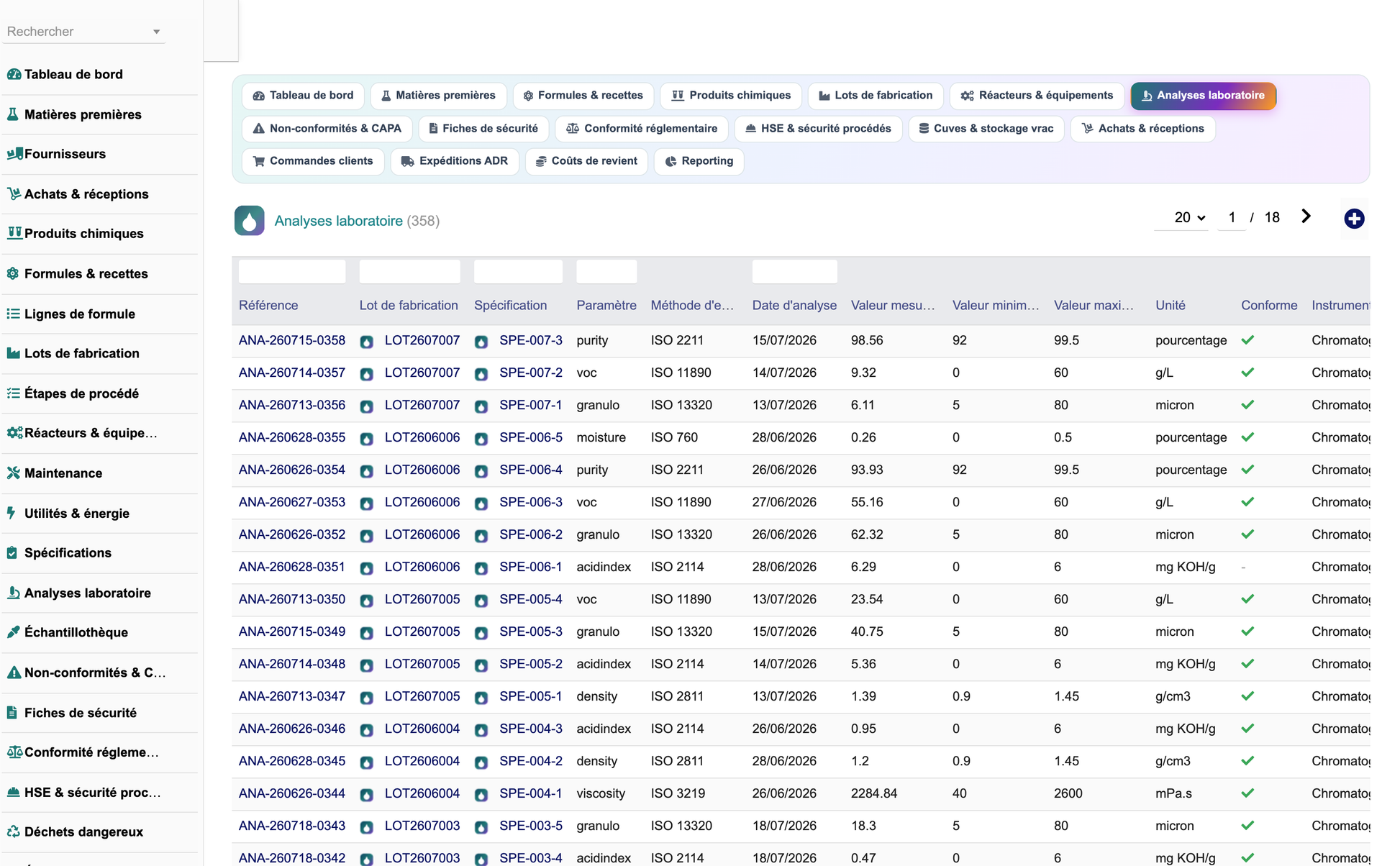Viewport: 1400px width, 866px height.
Task: Click the Formules & recettes atom icon in sidebar
Action: click(13, 273)
